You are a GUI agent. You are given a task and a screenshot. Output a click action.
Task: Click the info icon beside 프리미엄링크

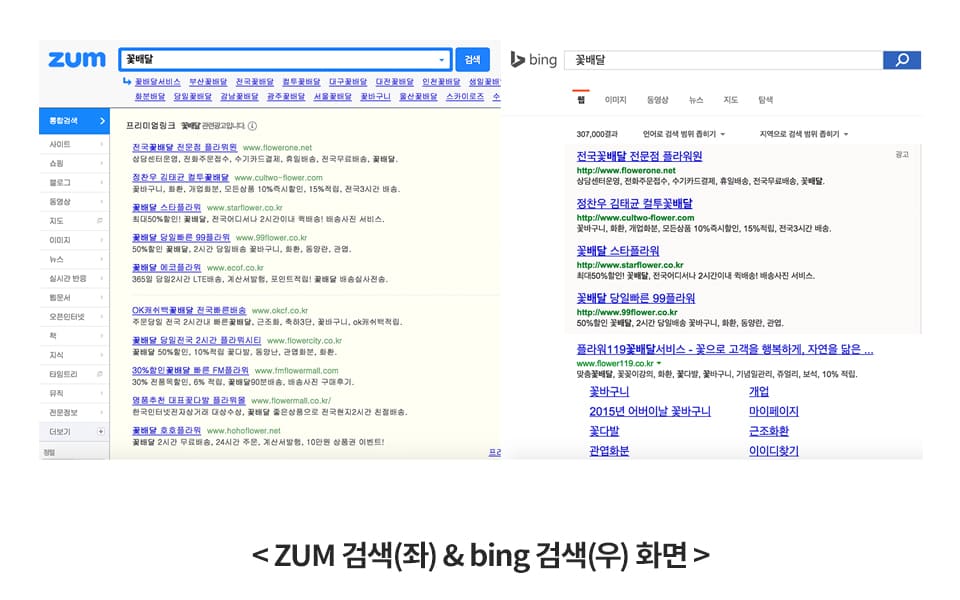(252, 126)
